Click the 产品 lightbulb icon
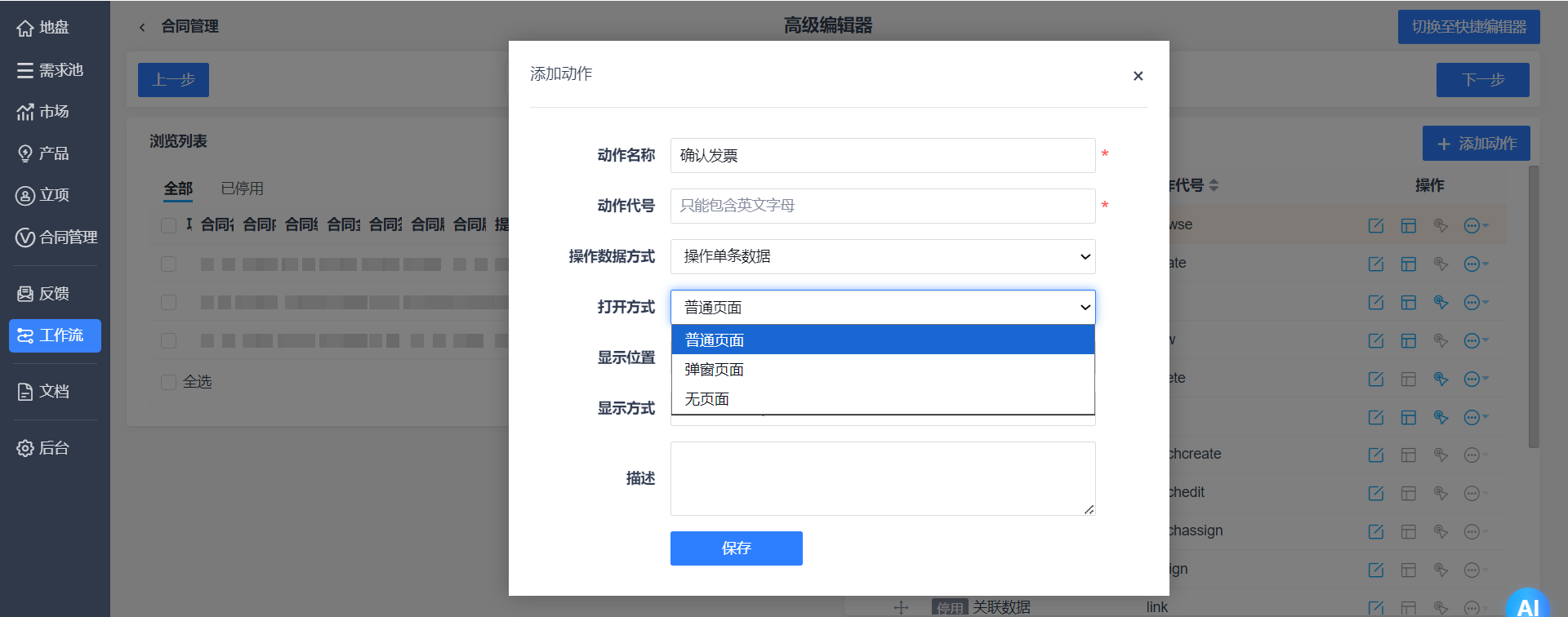 pyautogui.click(x=25, y=153)
